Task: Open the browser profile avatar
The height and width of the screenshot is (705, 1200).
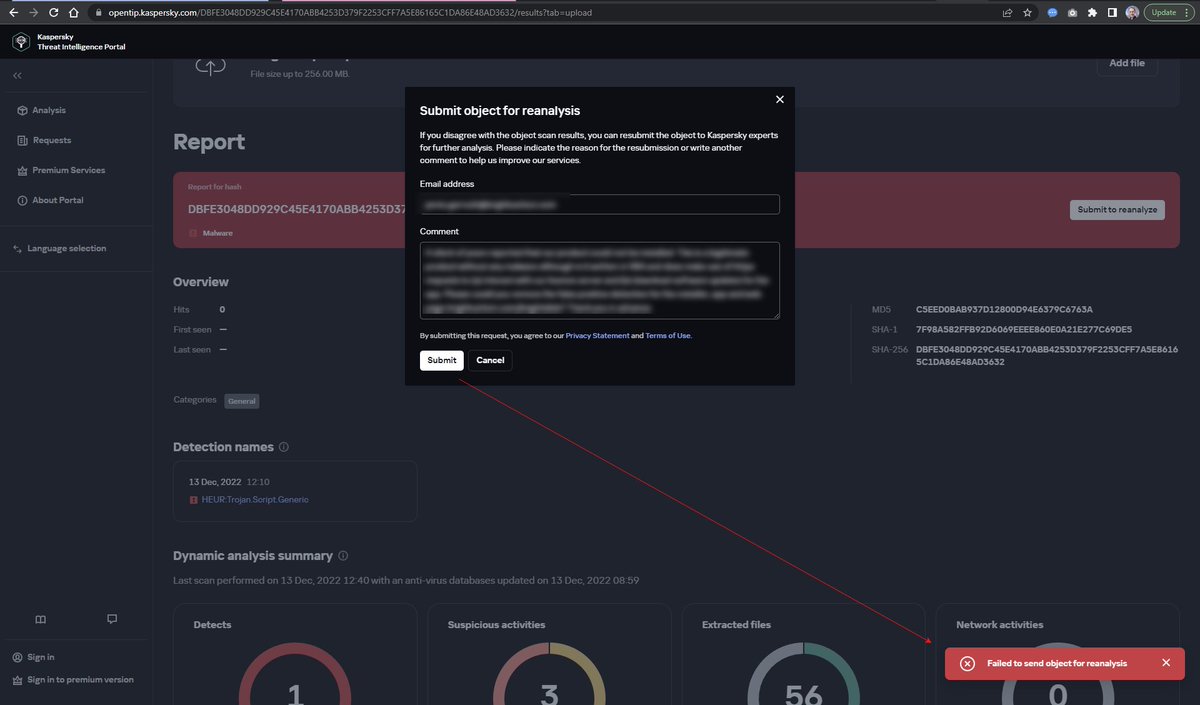Action: (x=1132, y=13)
